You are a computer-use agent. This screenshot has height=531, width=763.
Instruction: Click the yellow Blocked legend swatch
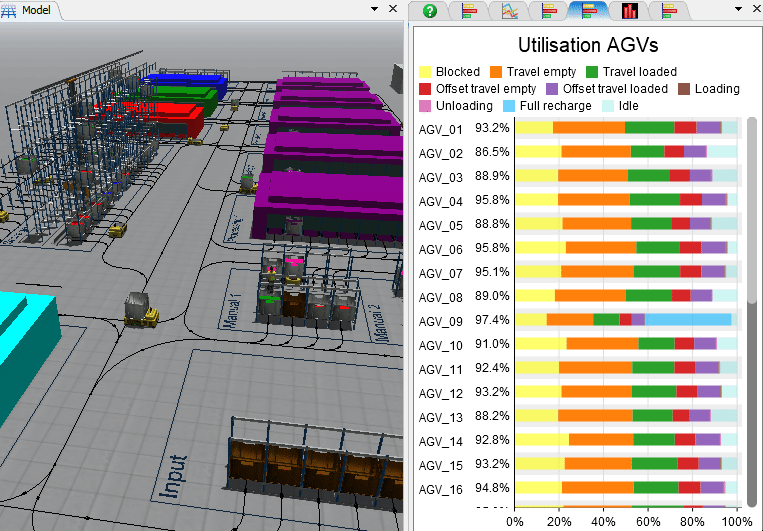point(426,72)
